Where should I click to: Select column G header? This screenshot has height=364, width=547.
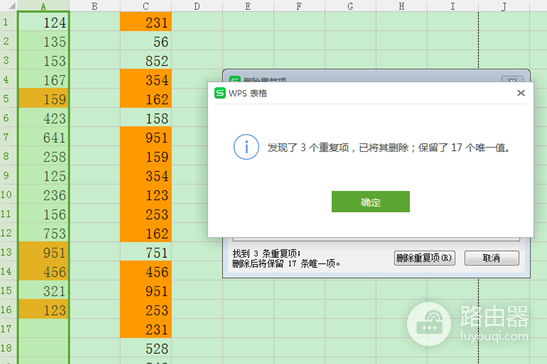350,6
